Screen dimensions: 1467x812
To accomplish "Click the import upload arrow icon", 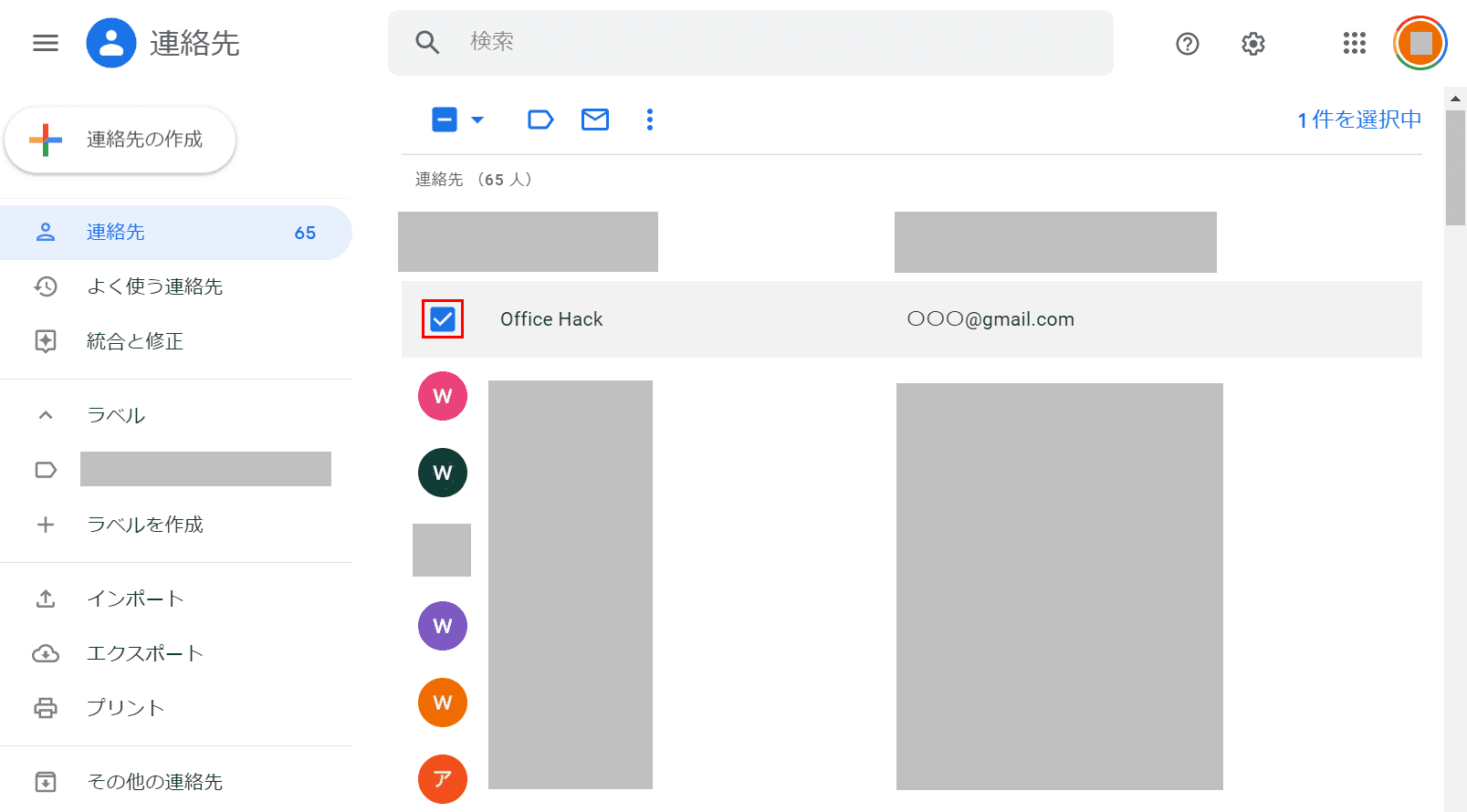I will (46, 599).
